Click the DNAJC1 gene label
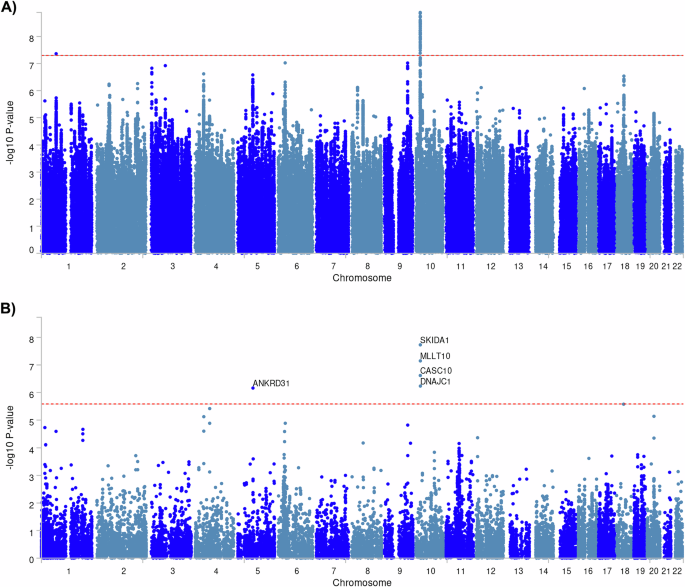The height and width of the screenshot is (587, 685). pyautogui.click(x=435, y=382)
